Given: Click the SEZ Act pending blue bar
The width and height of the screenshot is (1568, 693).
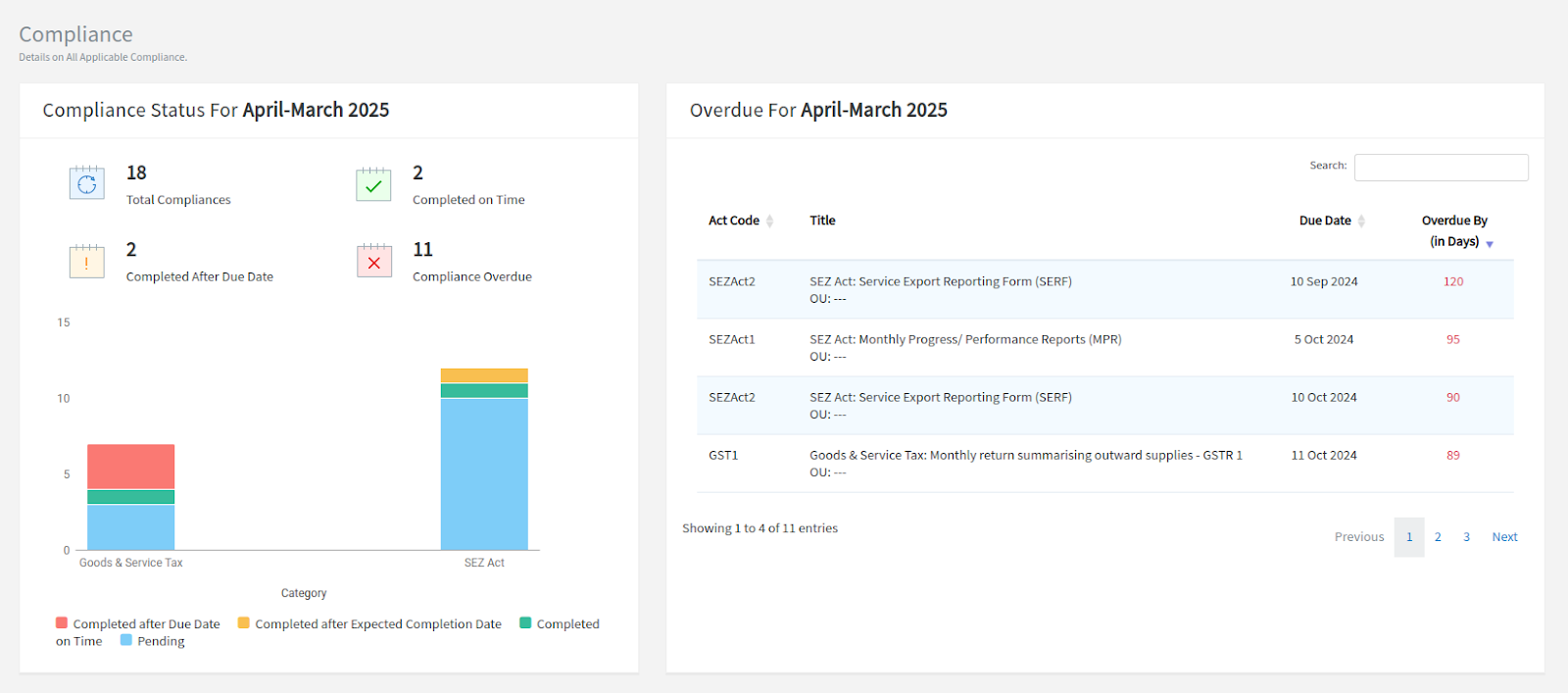Looking at the screenshot, I should pos(484,473).
